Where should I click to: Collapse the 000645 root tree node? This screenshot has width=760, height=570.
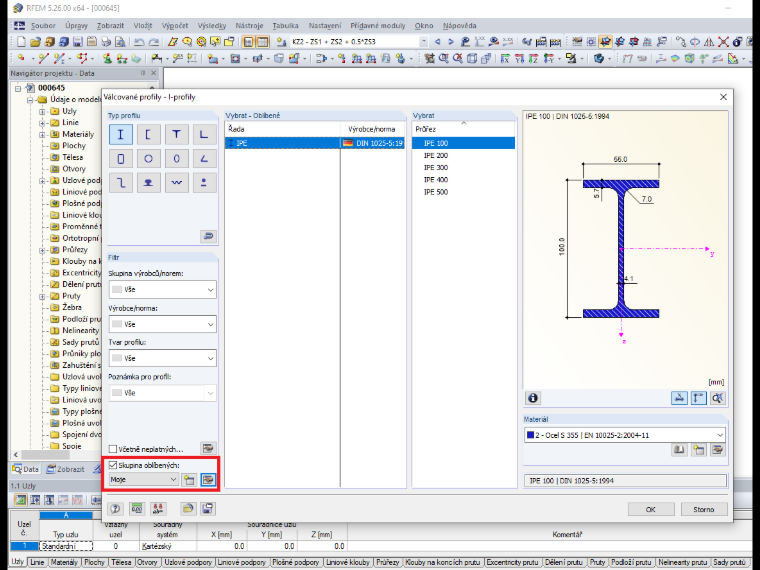[18, 88]
